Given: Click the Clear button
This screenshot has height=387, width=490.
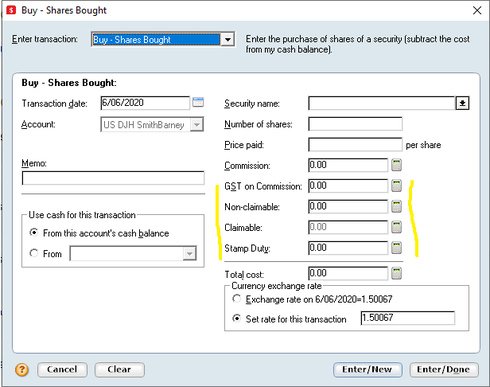Looking at the screenshot, I should click(x=120, y=370).
